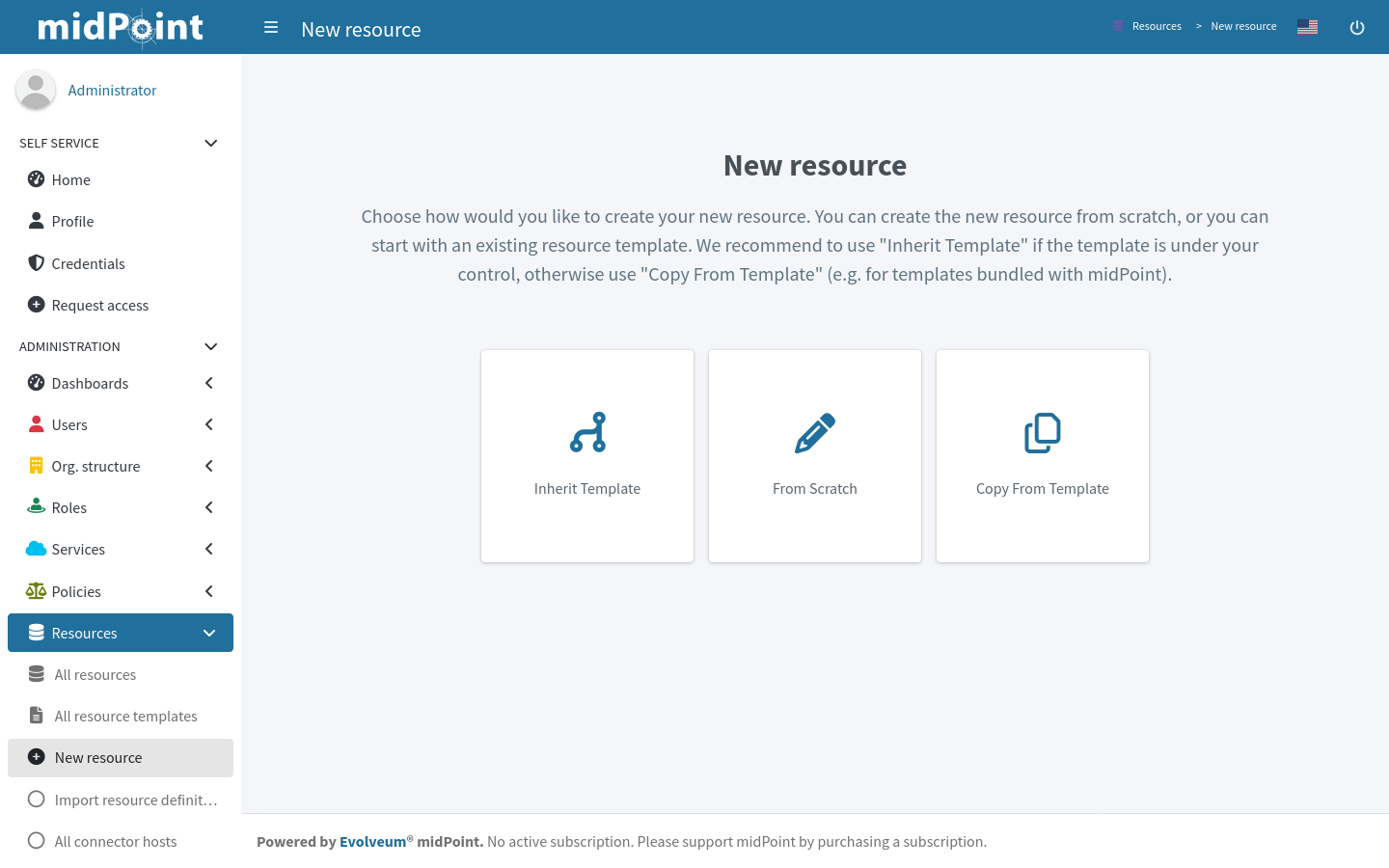Click the Policies scales icon
The height and width of the screenshot is (868, 1389).
[x=36, y=591]
